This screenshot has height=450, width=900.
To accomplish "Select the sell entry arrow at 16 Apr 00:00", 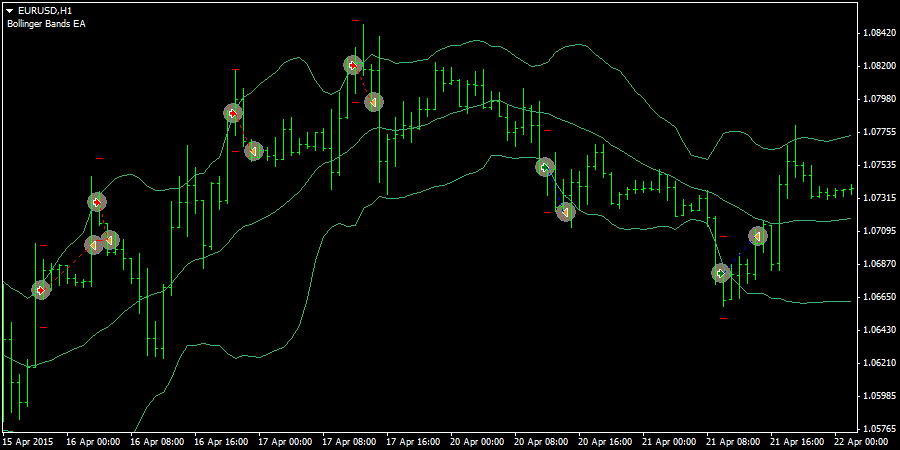I will click(x=98, y=202).
